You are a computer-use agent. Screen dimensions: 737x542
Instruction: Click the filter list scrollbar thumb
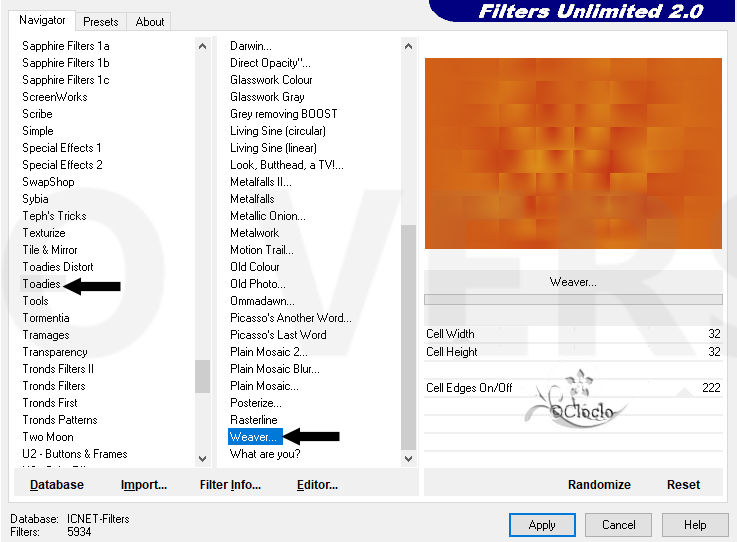point(408,337)
